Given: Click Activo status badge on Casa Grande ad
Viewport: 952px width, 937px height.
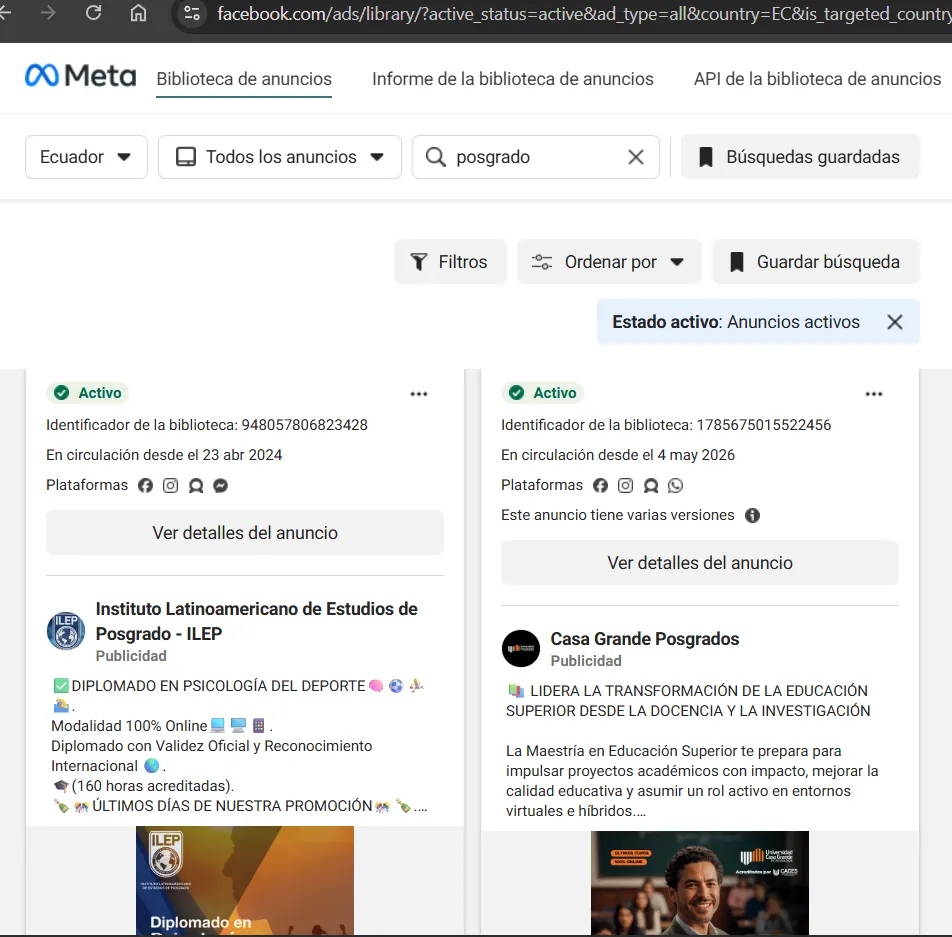Looking at the screenshot, I should pyautogui.click(x=543, y=393).
